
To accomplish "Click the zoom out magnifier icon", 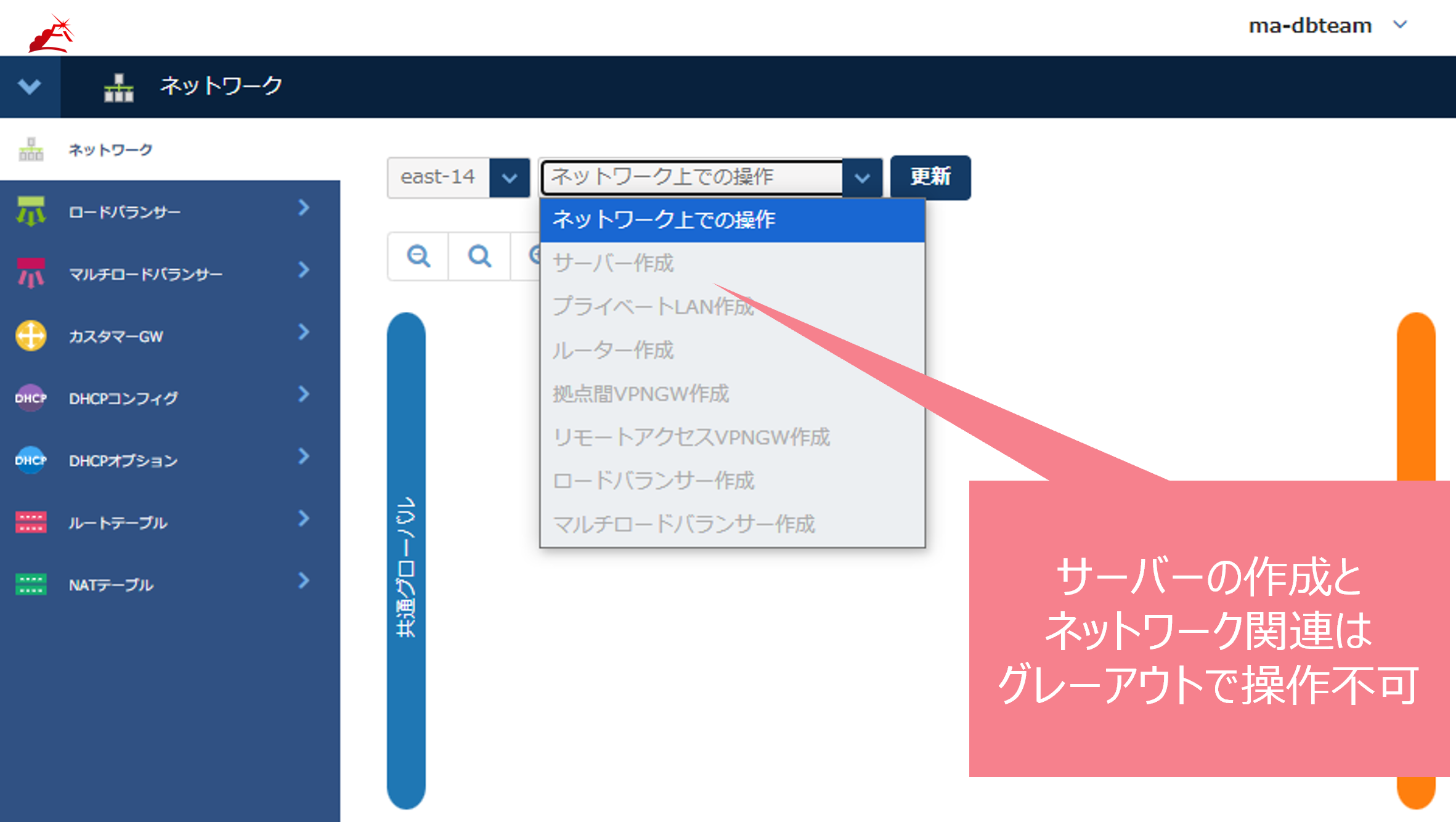I will pos(418,256).
